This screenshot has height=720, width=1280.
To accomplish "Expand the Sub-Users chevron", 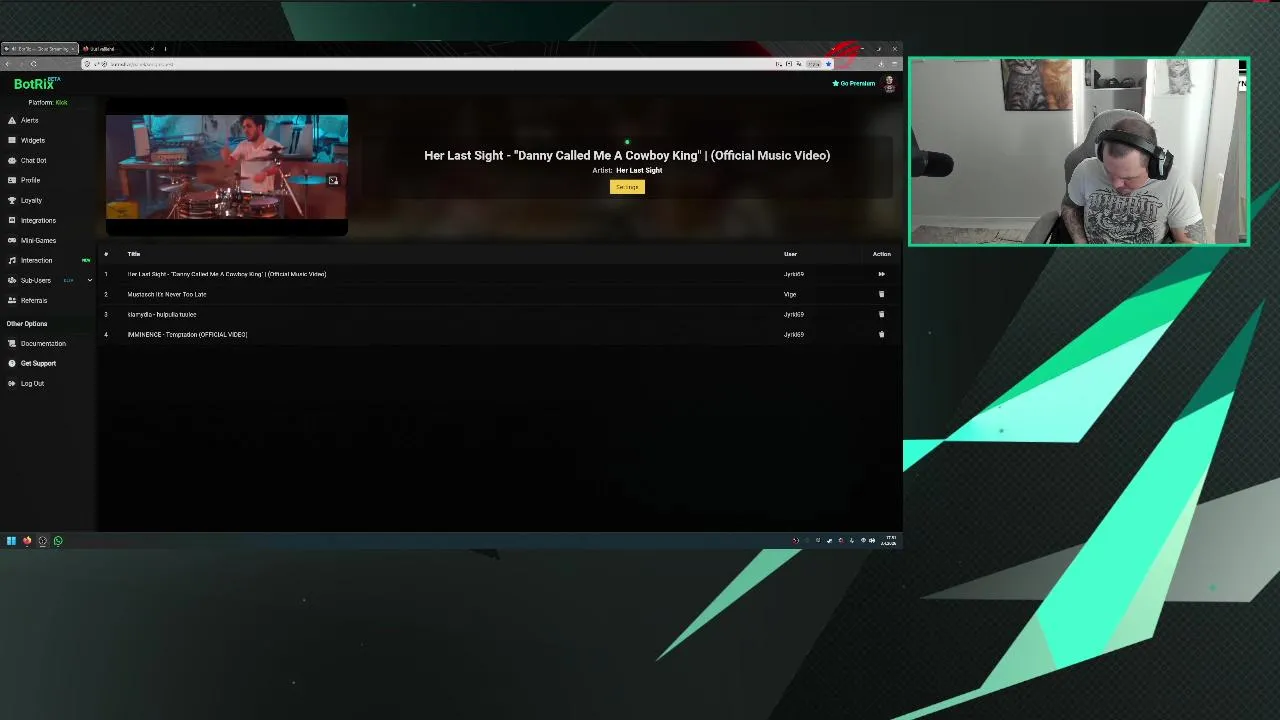I will pos(89,280).
